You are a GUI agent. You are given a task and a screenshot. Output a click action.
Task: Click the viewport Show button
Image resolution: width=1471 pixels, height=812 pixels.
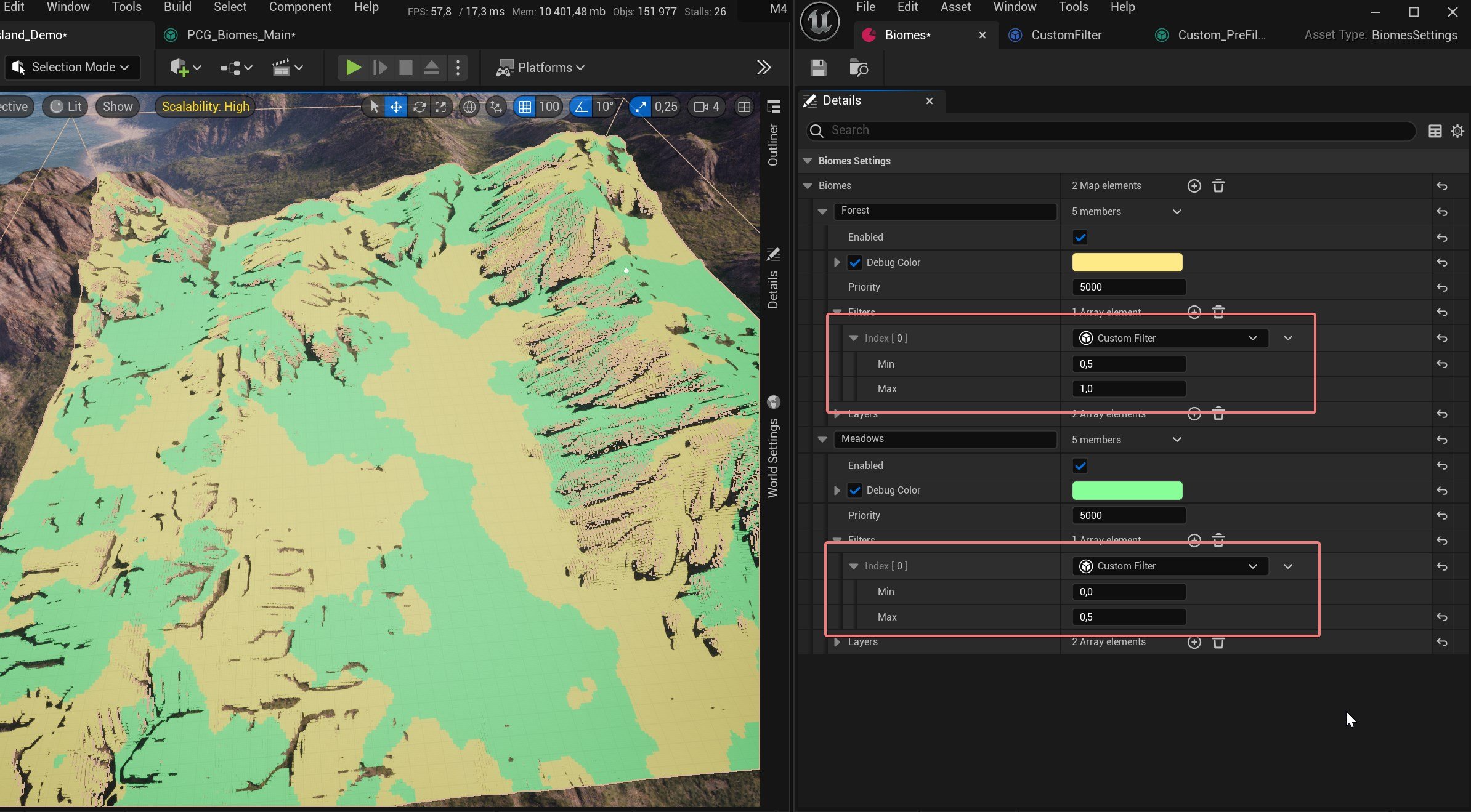117,107
